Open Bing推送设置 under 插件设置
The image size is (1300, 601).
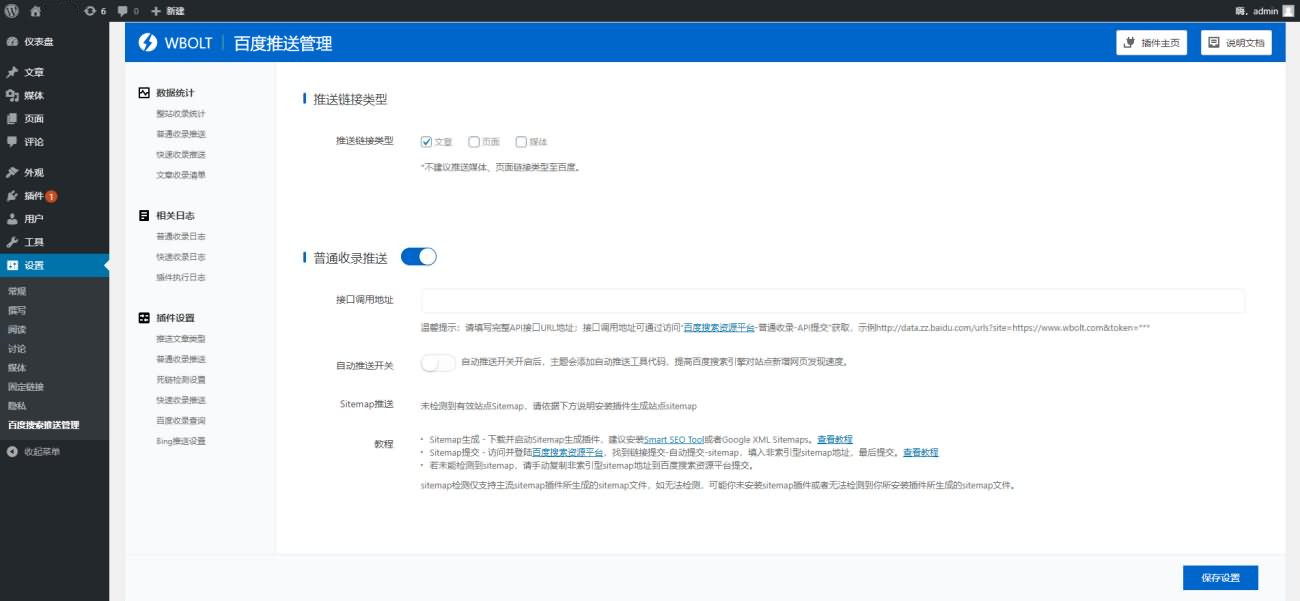[x=181, y=441]
